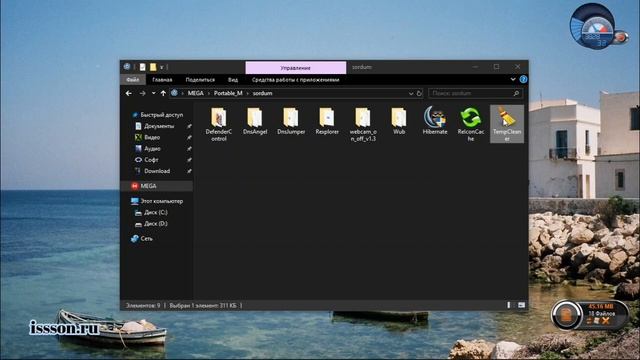
Task: Expand the address bar history dropdown
Action: point(411,93)
